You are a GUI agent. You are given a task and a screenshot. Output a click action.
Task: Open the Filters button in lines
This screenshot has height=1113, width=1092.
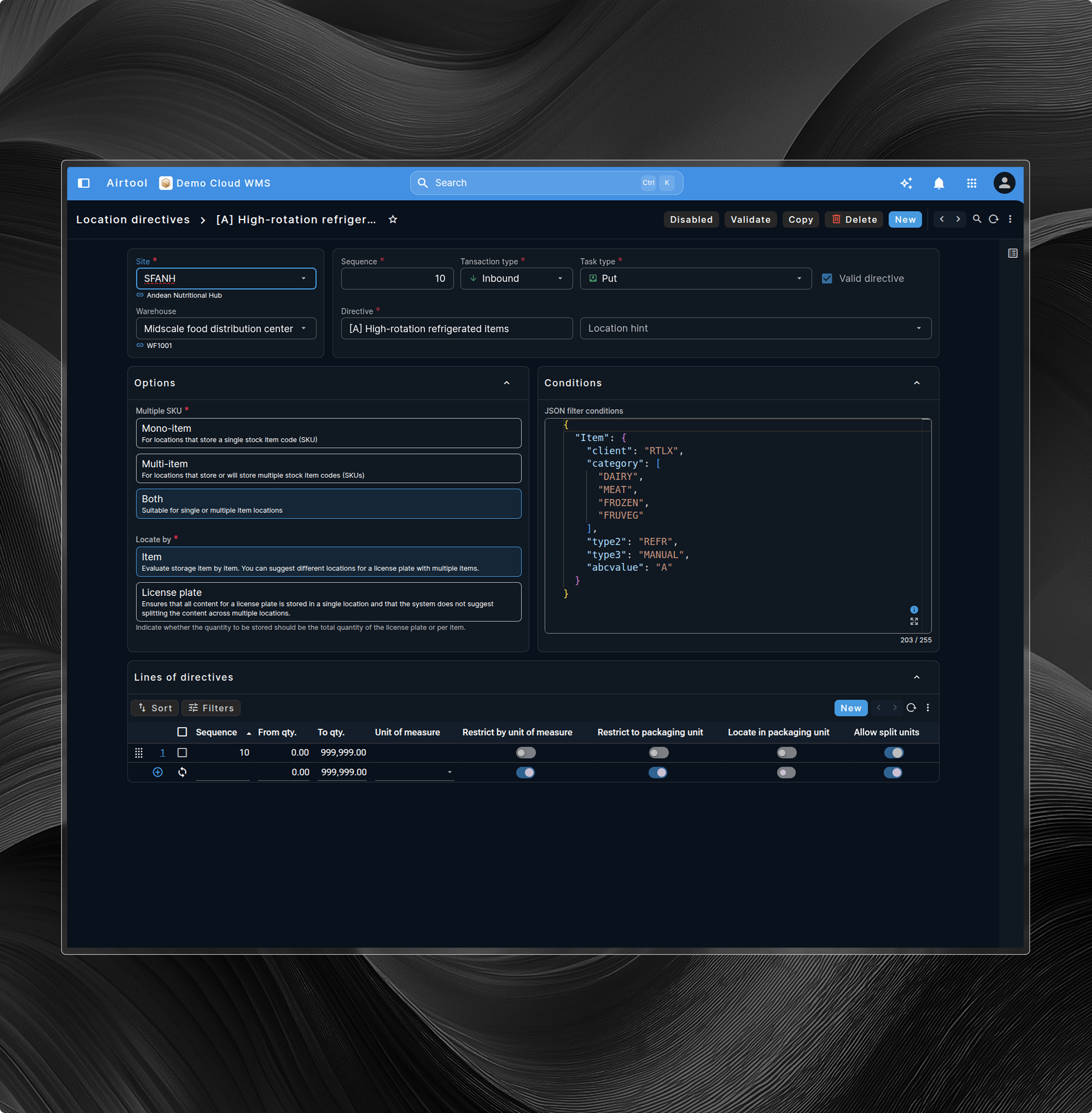point(211,708)
